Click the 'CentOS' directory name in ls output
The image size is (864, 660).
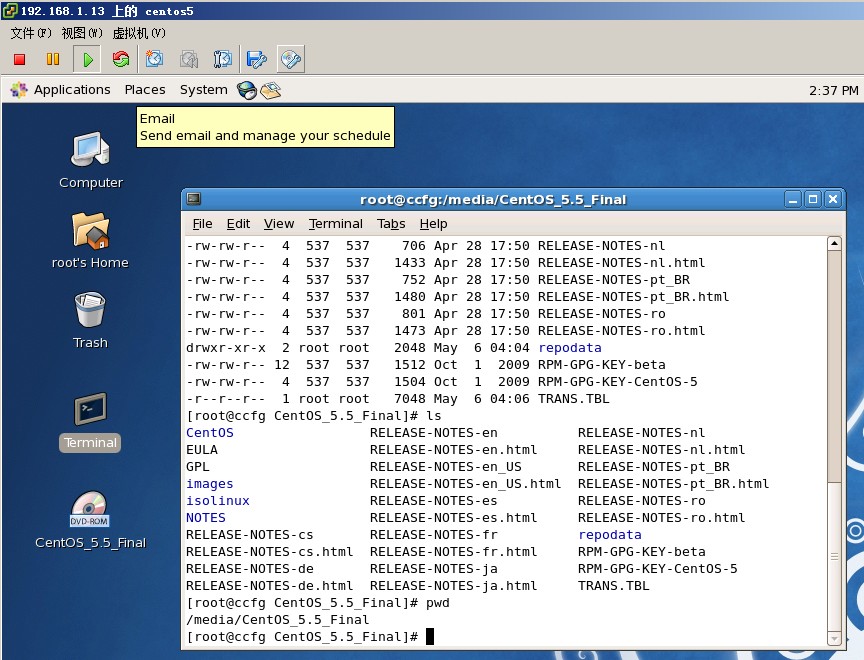(x=210, y=433)
